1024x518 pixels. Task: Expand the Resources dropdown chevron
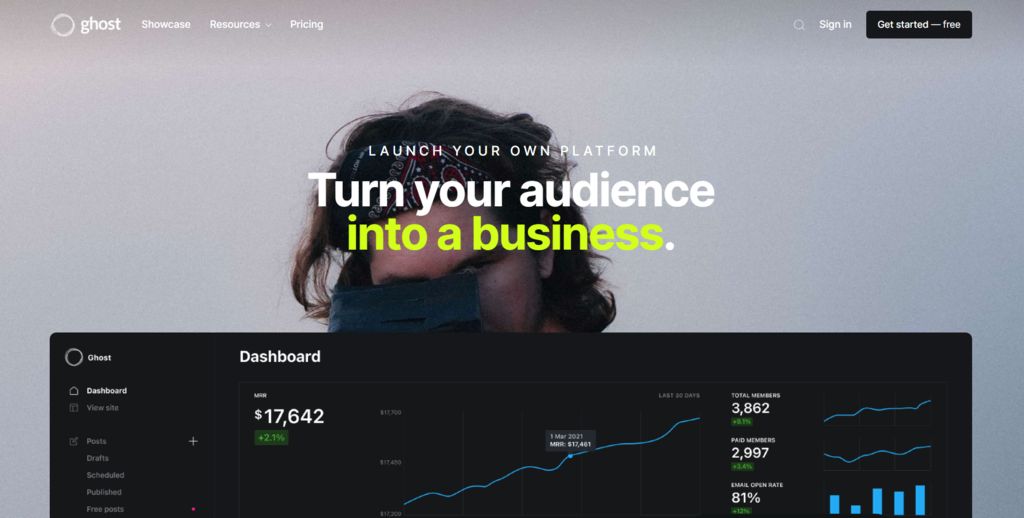[268, 25]
